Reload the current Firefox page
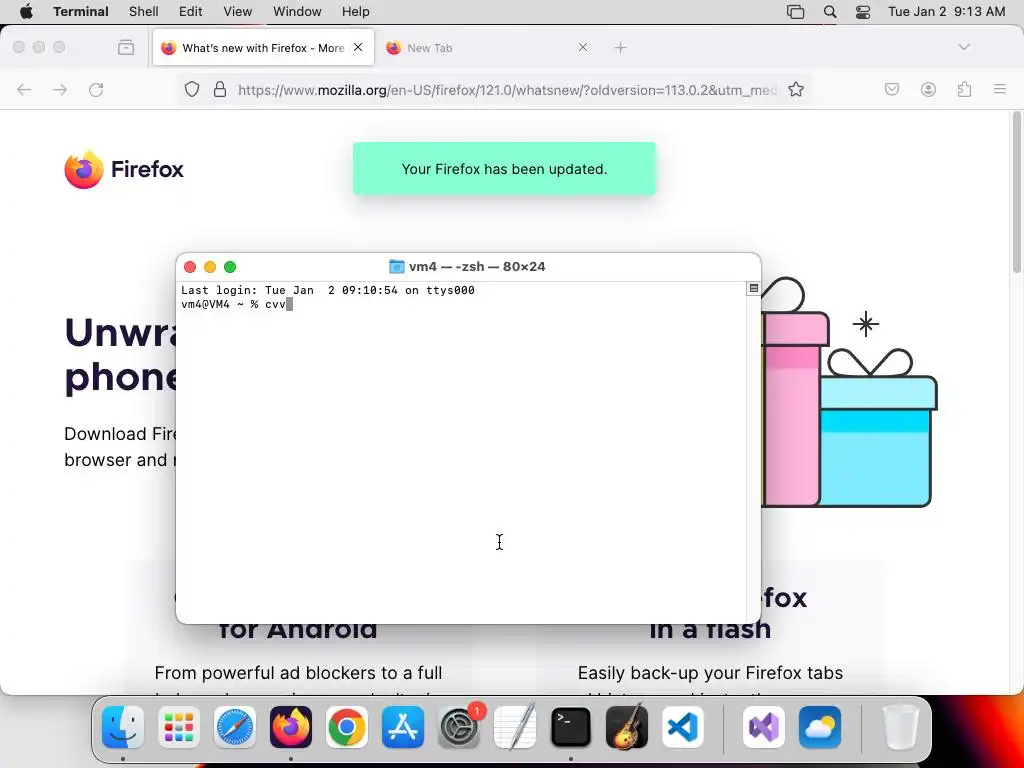Viewport: 1024px width, 768px height. 96,89
